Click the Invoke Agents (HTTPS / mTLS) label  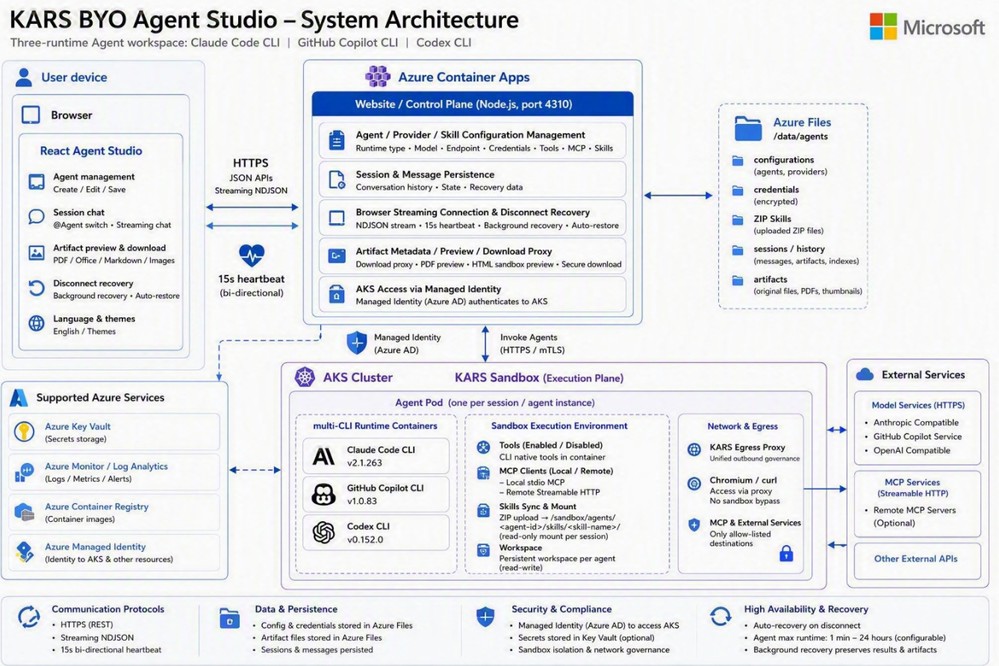pos(532,344)
